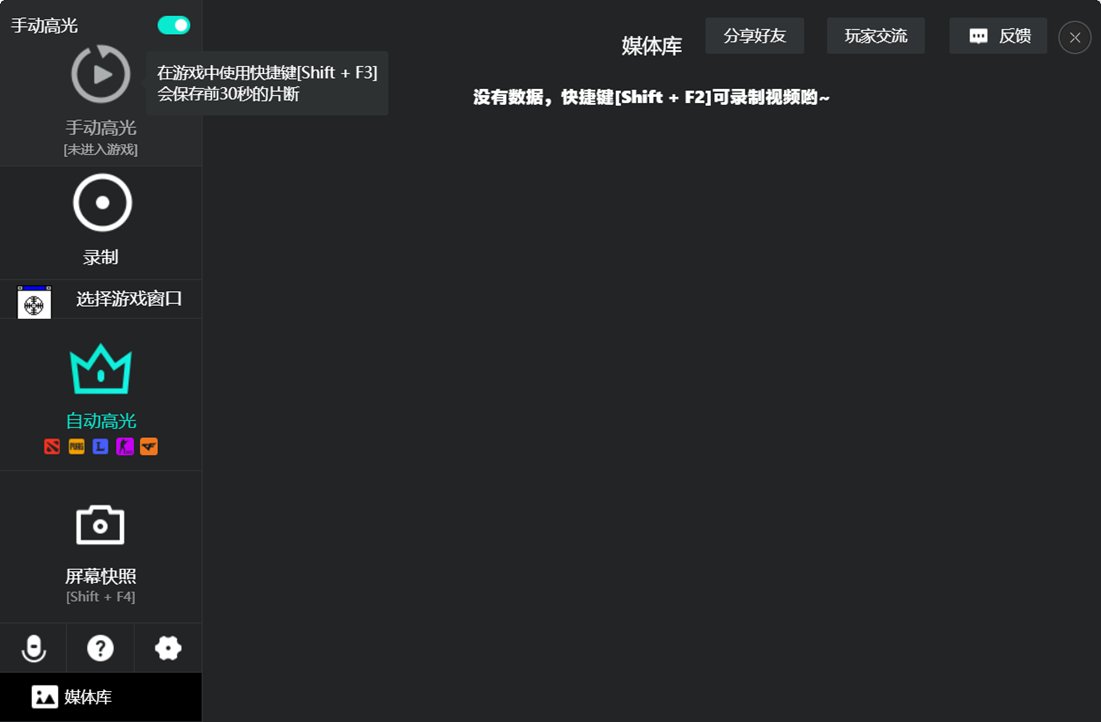Take a screenshot with 屏幕快照 camera

100,525
